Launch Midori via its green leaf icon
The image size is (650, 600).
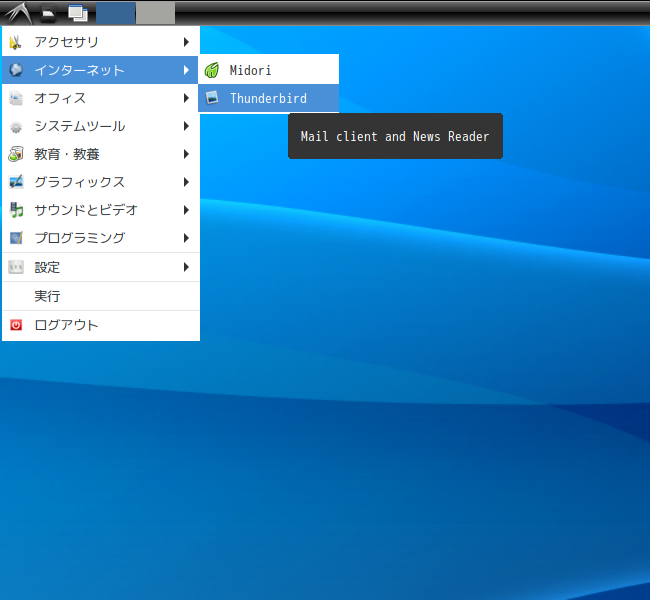tap(212, 70)
